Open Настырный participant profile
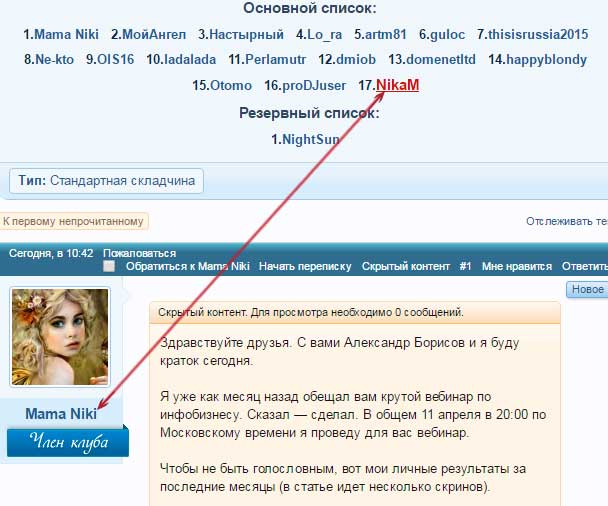This screenshot has width=608, height=506. point(246,34)
